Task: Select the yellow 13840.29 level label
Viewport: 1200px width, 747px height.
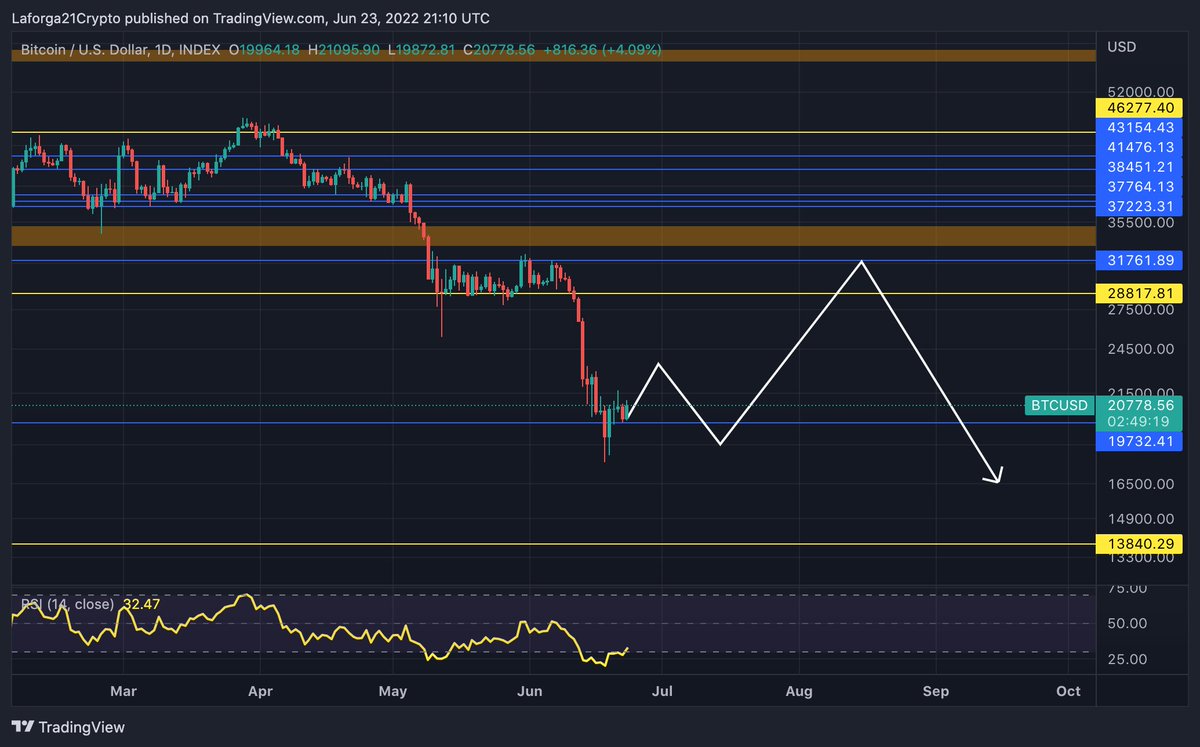Action: [x=1139, y=543]
